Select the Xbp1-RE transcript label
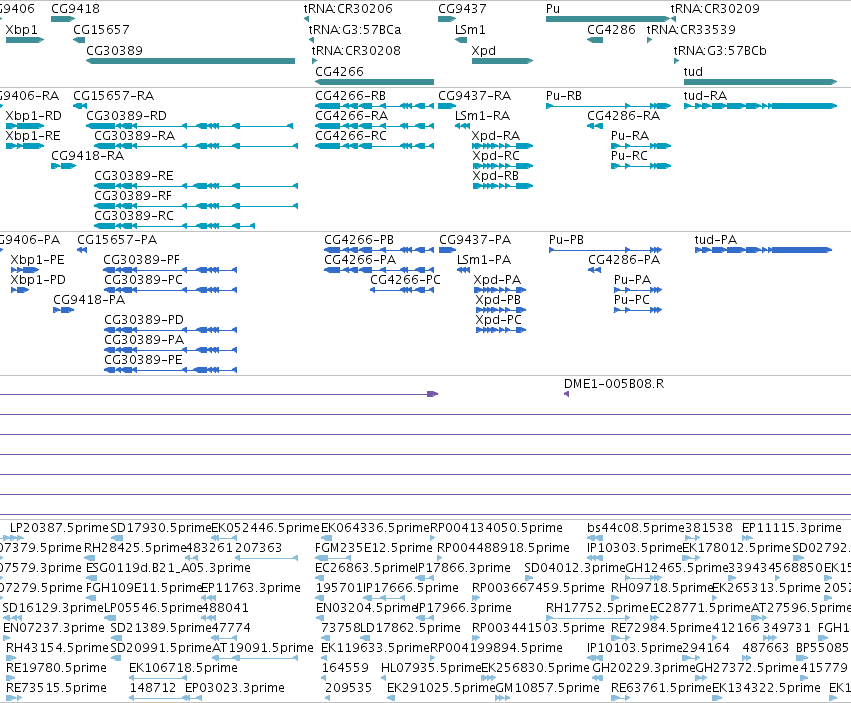 click(33, 136)
